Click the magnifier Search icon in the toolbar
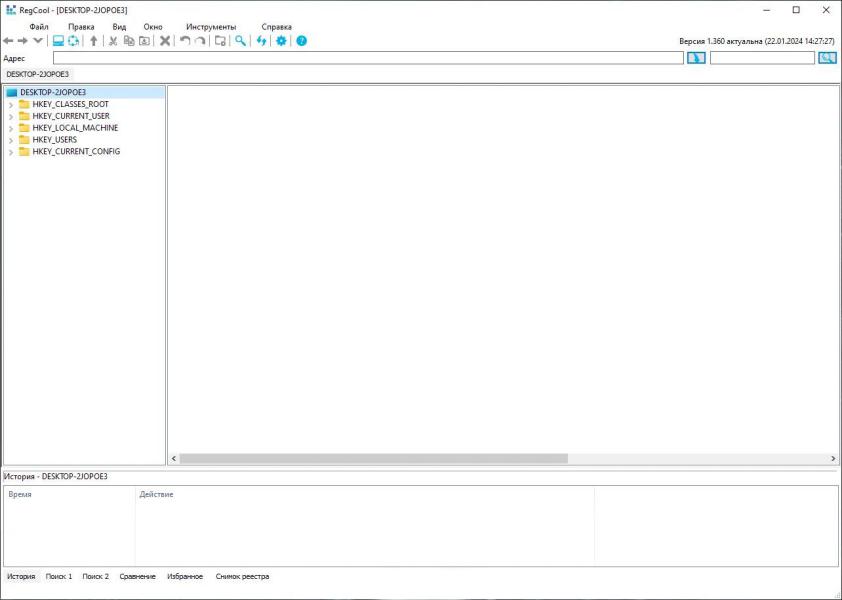The width and height of the screenshot is (842, 600). [x=241, y=41]
